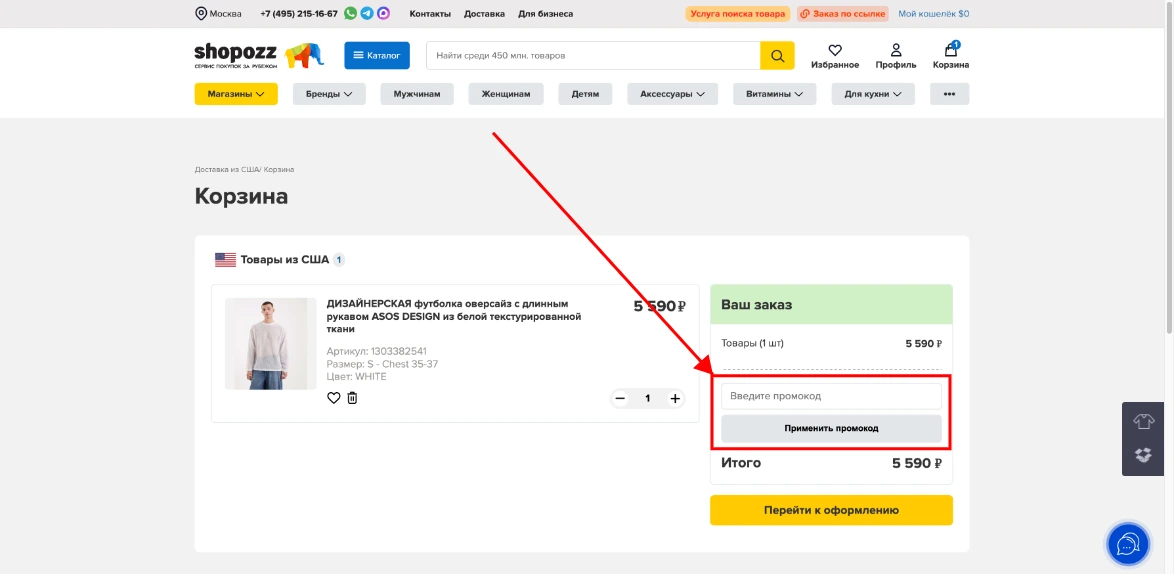Open the T-shirt product thumbnail
This screenshot has width=1174, height=574.
(x=271, y=344)
